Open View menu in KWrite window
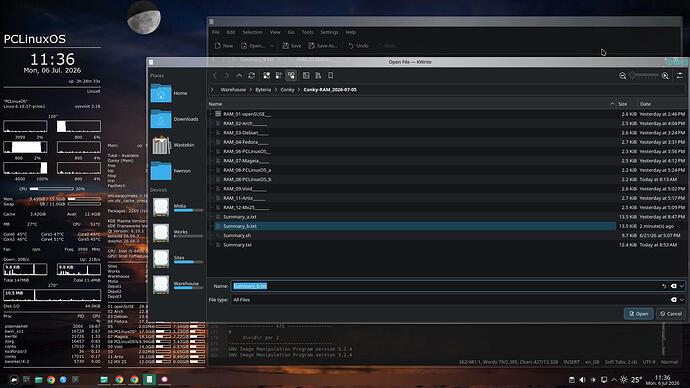The height and width of the screenshot is (388, 690). (275, 33)
